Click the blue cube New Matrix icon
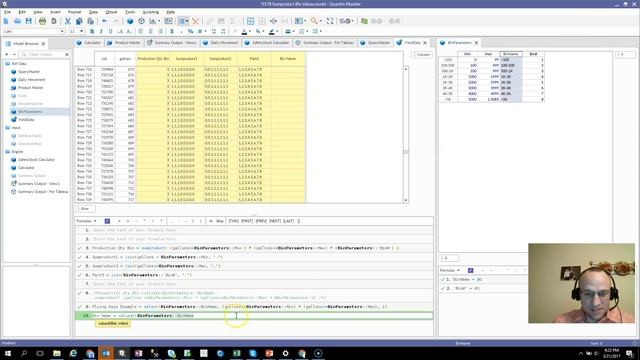 [130, 21]
